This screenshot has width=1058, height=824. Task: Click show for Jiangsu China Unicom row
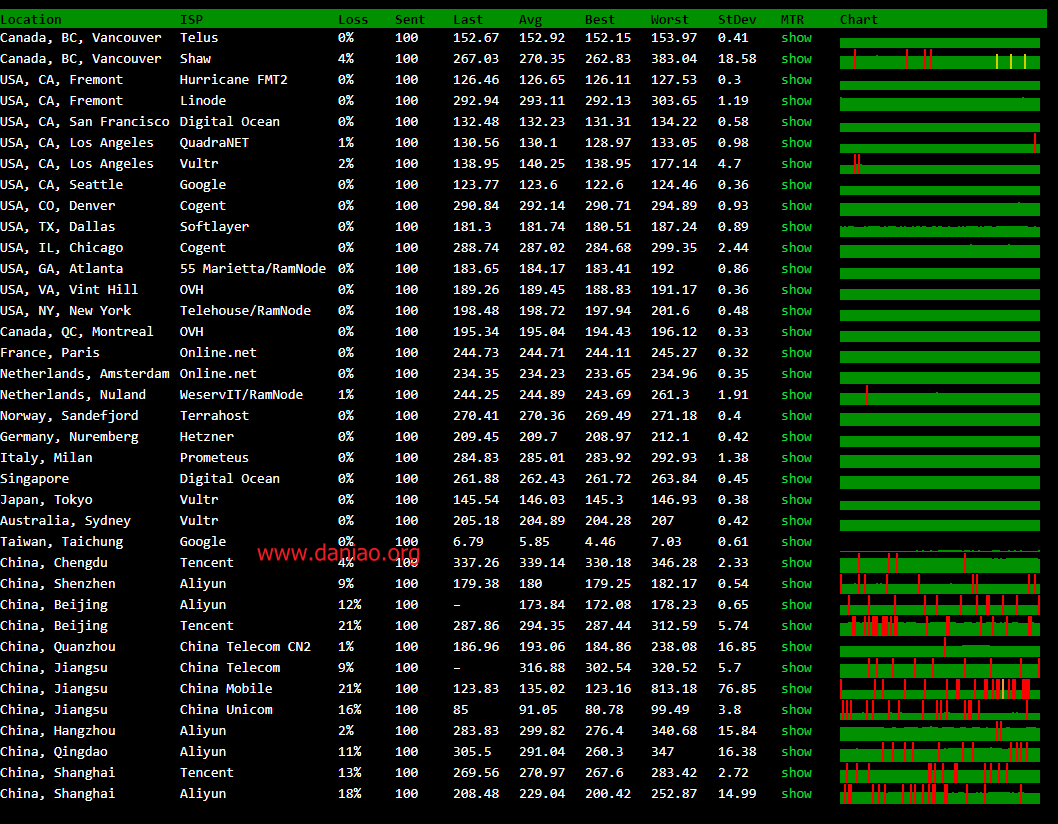pyautogui.click(x=796, y=709)
